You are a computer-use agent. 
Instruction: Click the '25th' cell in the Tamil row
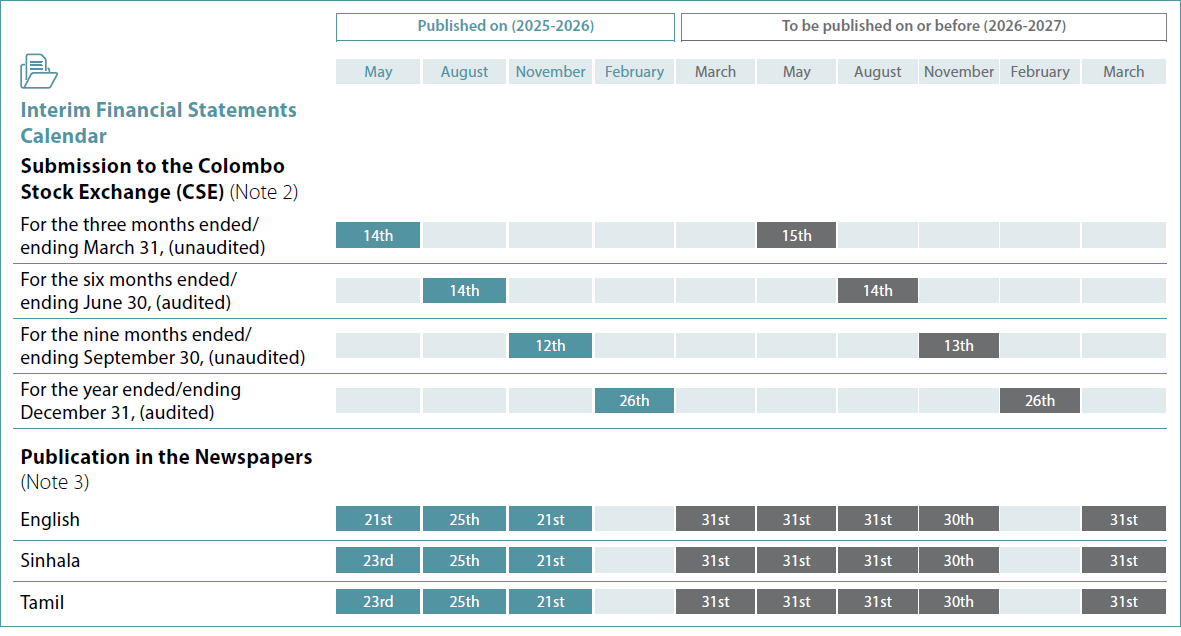tap(464, 601)
